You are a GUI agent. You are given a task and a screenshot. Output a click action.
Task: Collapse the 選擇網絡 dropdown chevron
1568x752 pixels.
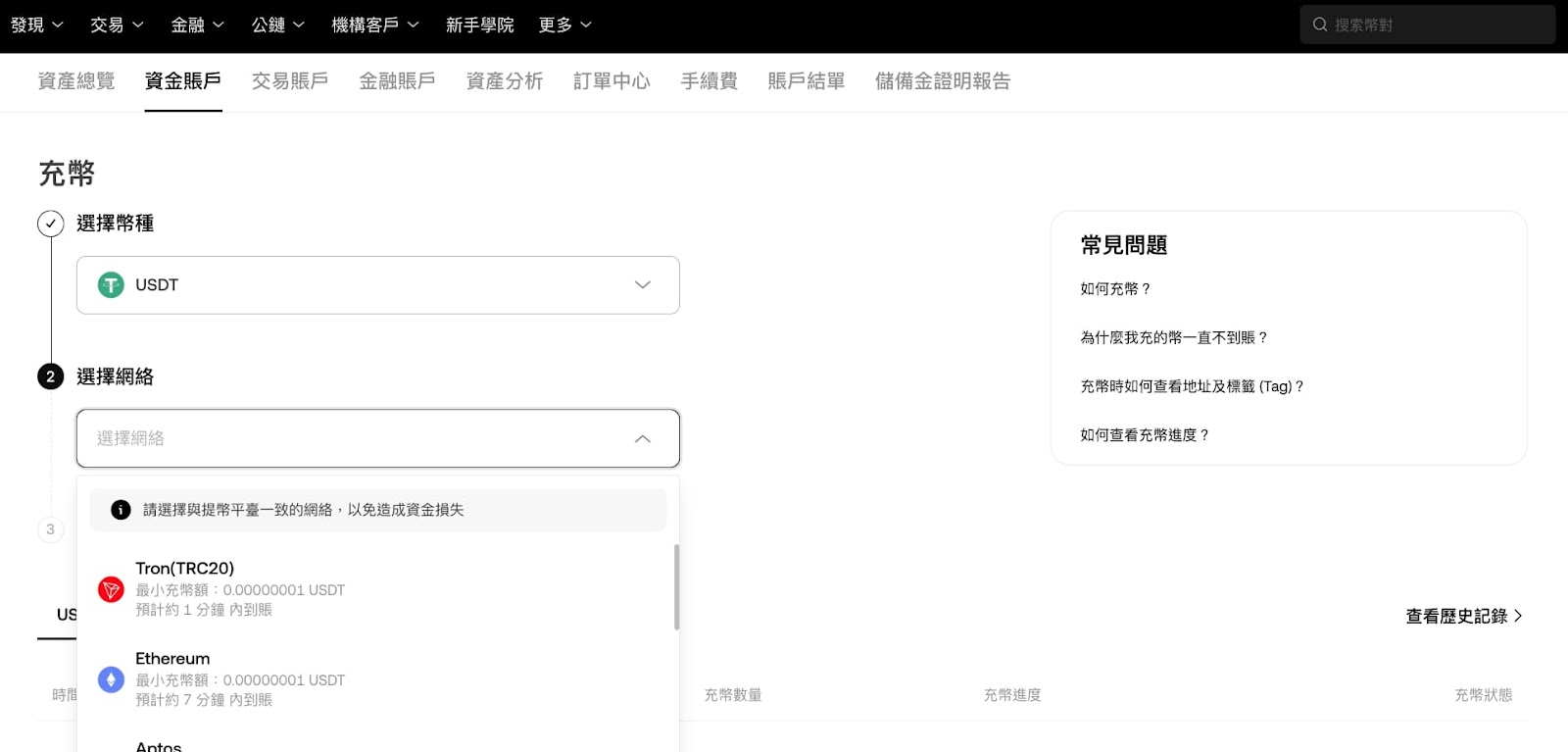(x=643, y=438)
